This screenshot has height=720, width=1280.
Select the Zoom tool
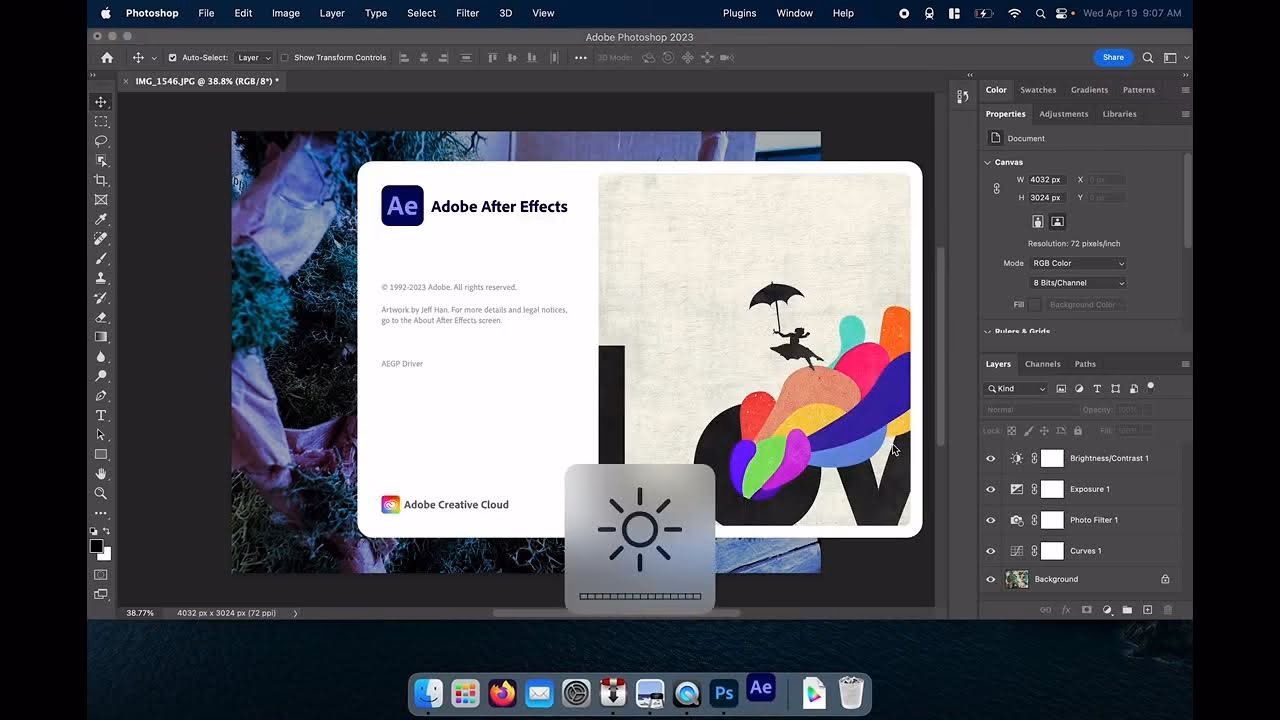click(100, 492)
